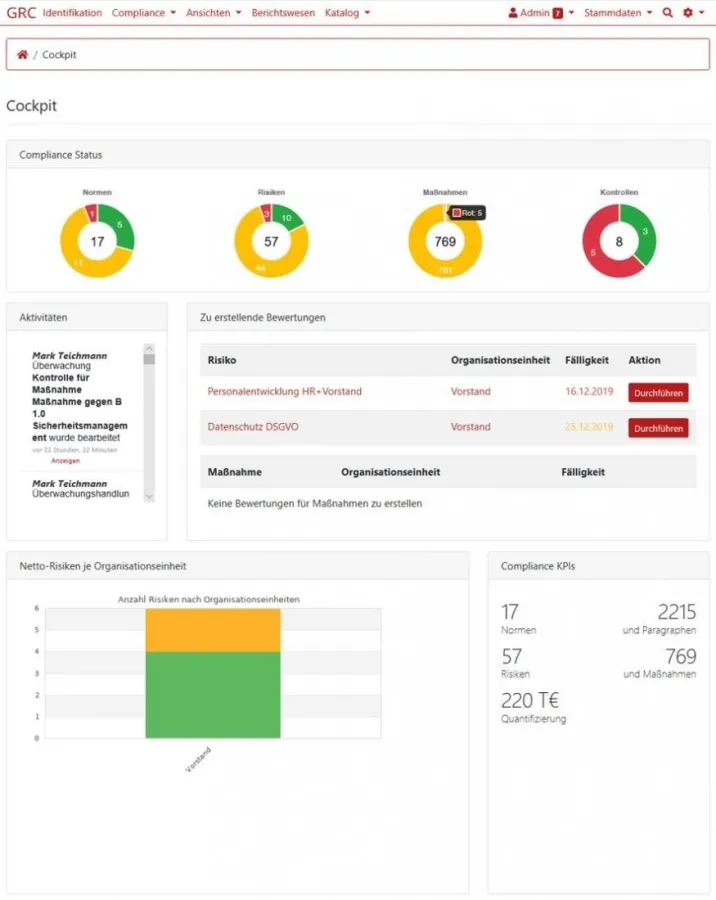Expand the Stammdaten dropdown menu
Image resolution: width=716 pixels, height=900 pixels.
pos(618,13)
